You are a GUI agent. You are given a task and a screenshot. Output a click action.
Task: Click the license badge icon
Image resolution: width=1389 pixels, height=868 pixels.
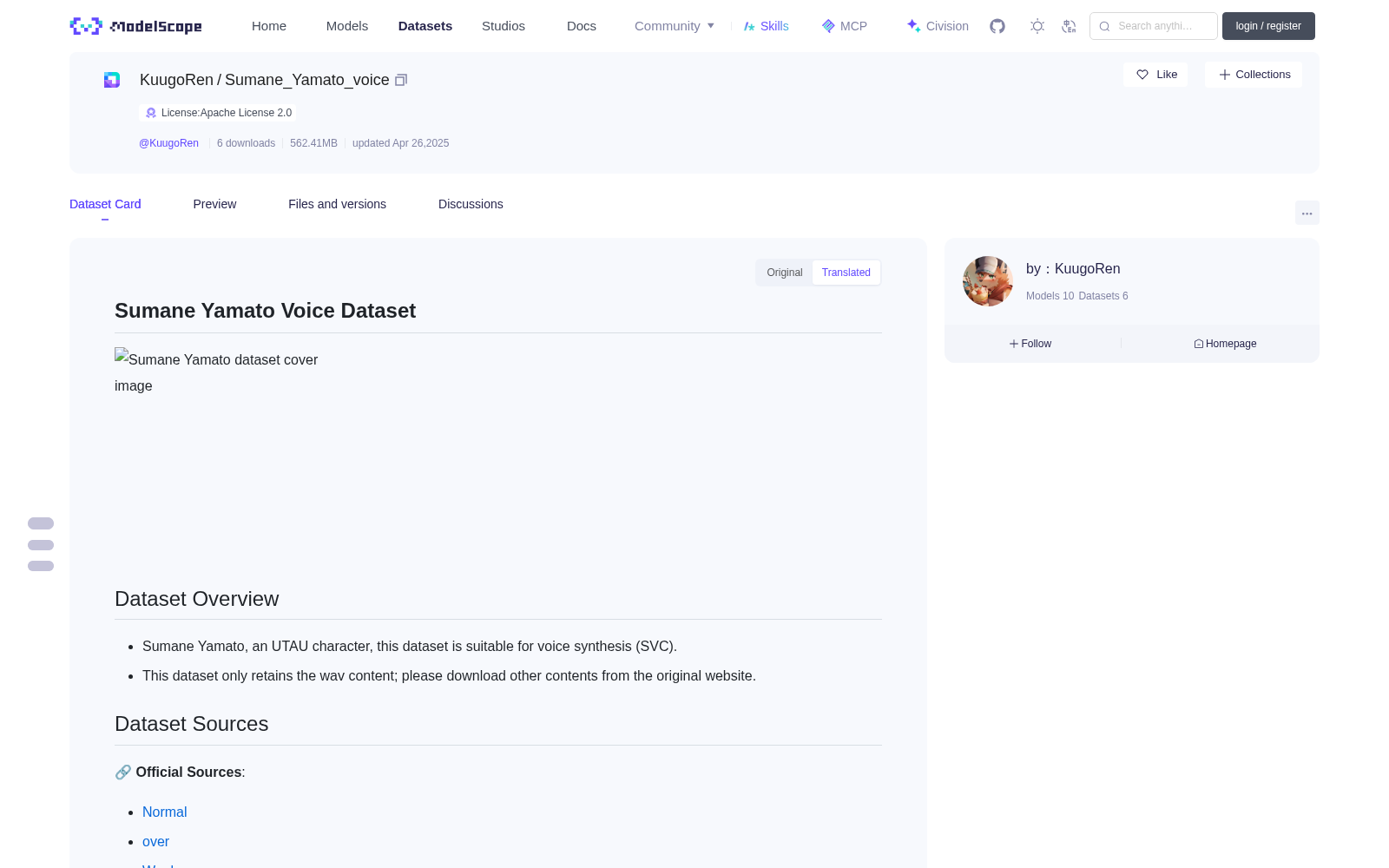coord(151,113)
